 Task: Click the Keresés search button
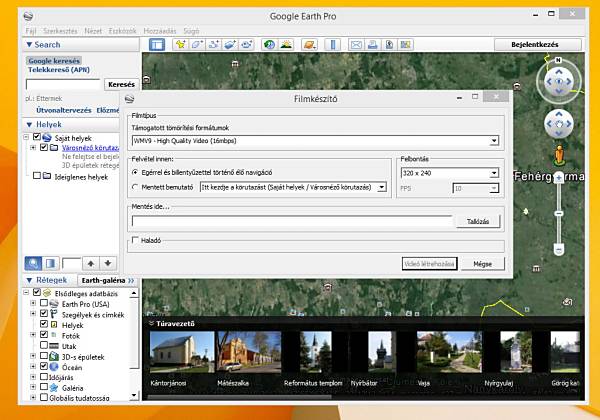[121, 85]
